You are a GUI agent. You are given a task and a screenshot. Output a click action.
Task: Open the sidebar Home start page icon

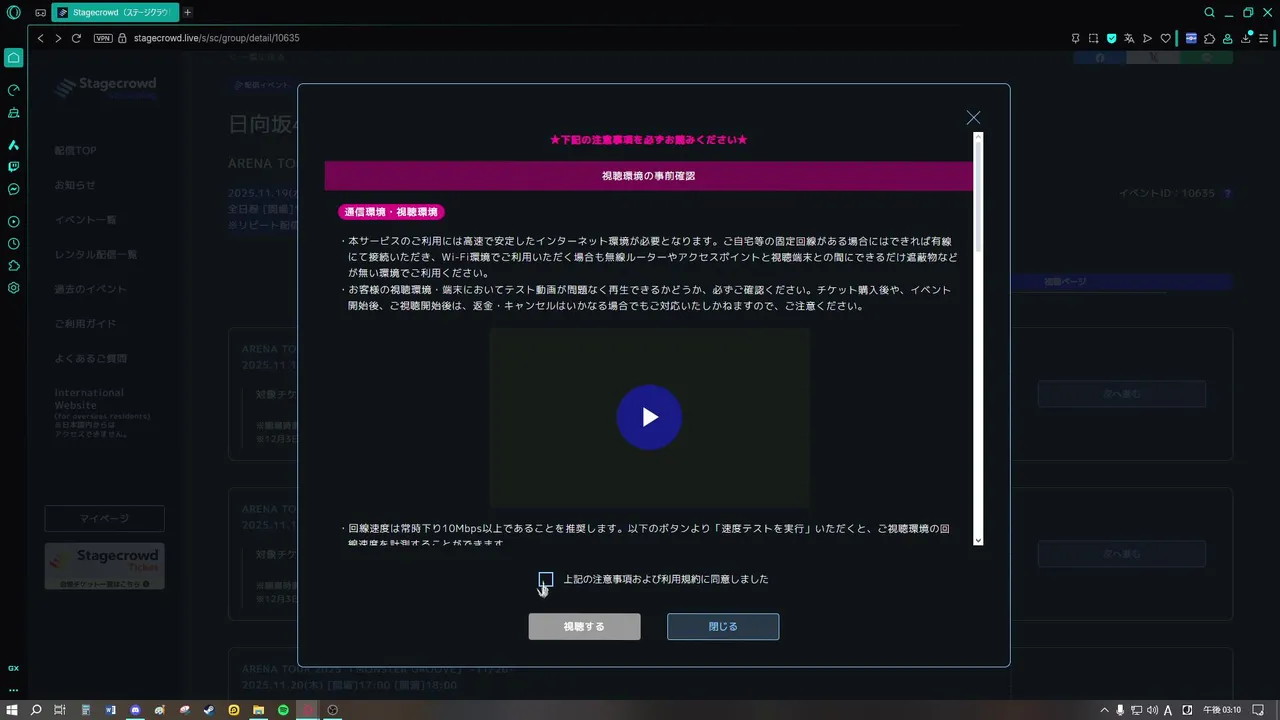pos(14,57)
